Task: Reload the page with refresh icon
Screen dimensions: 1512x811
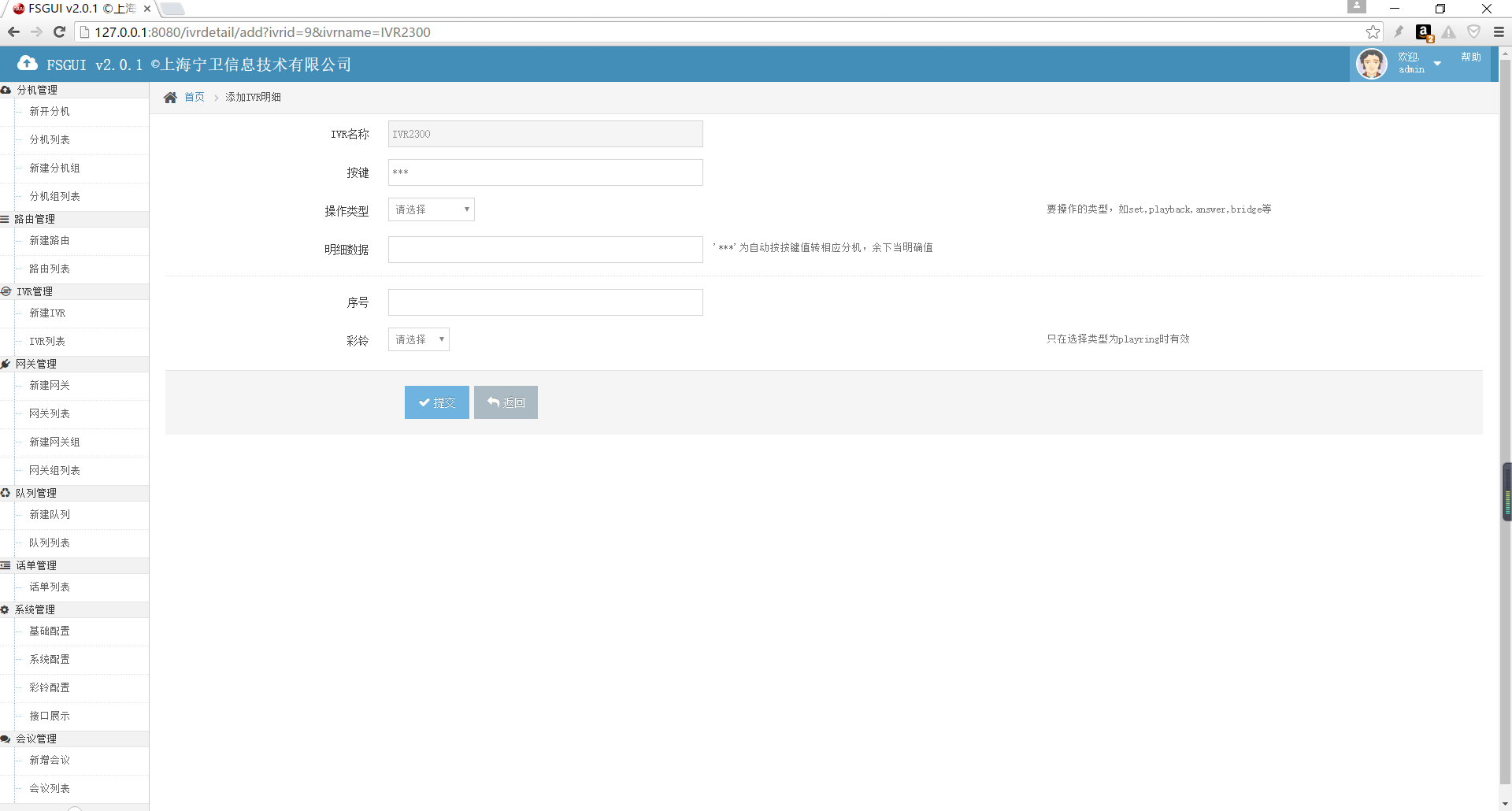Action: pyautogui.click(x=59, y=32)
